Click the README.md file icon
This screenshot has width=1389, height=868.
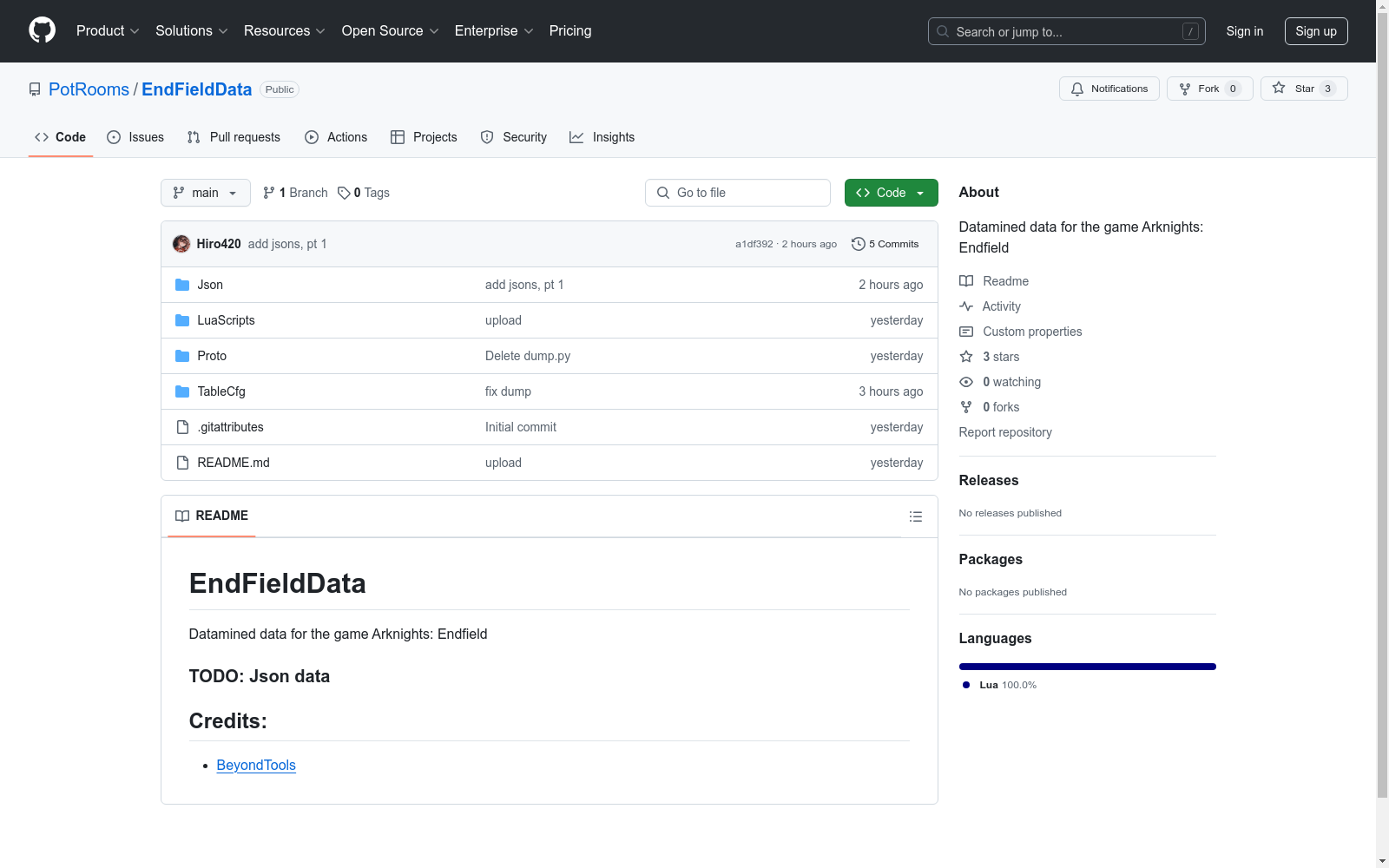pyautogui.click(x=182, y=463)
